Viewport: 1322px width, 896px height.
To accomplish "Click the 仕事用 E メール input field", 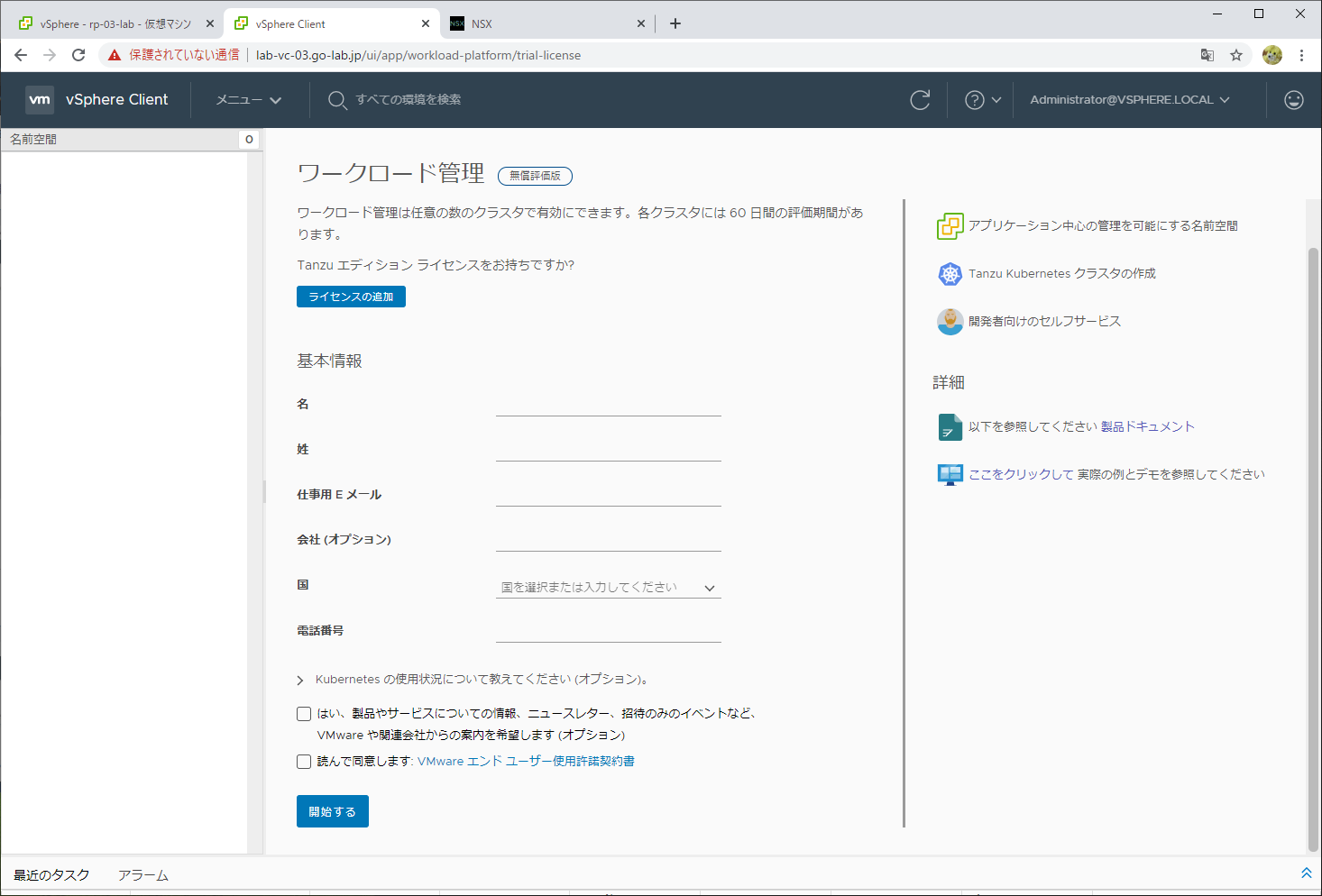I will (x=609, y=495).
